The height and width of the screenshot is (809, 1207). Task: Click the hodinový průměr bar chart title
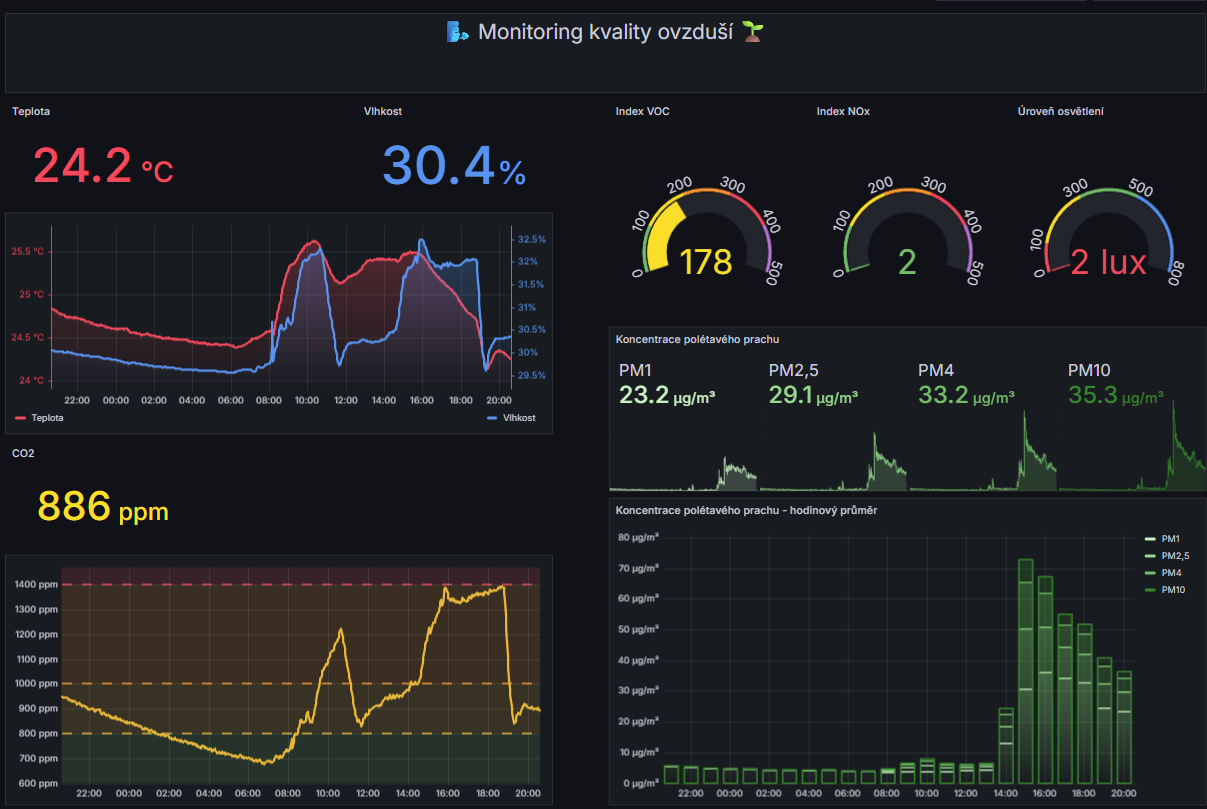tap(747, 510)
